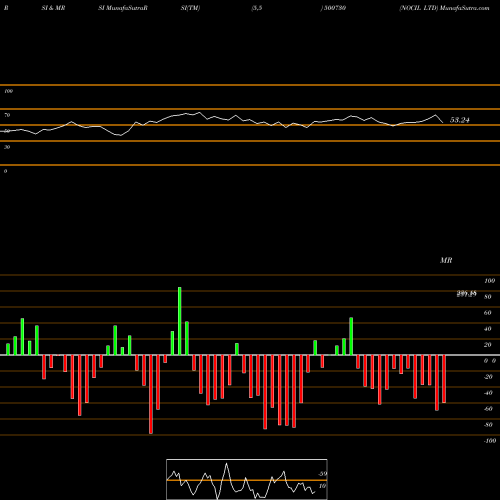
Task: Click the RSI value label 53.24
Action: 460,120
